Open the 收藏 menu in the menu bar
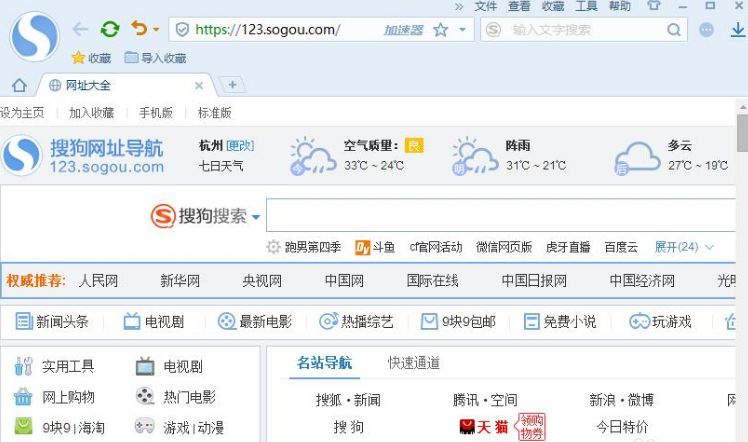 pos(553,6)
